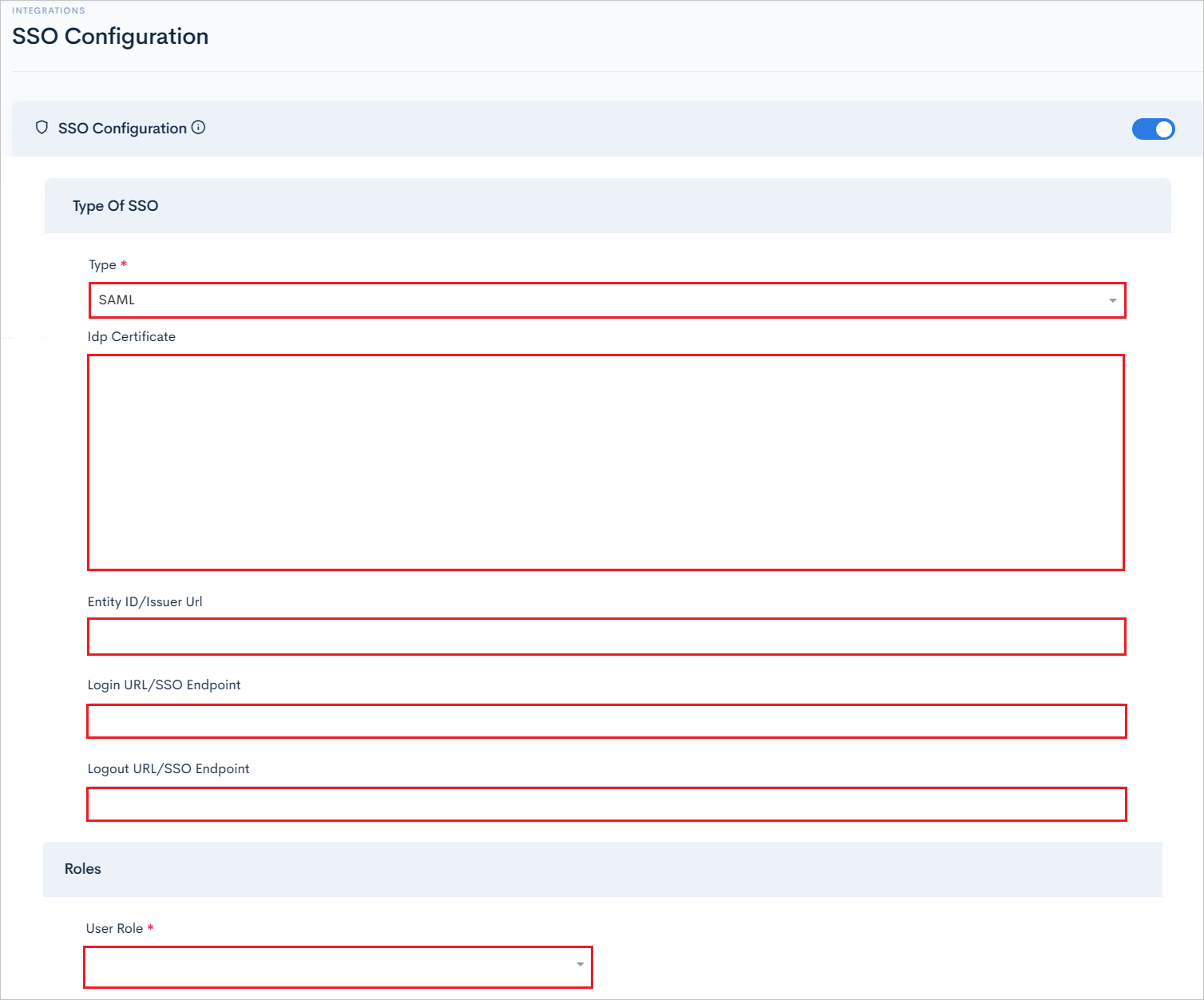Click the Type field label
The width and height of the screenshot is (1204, 1000).
[103, 265]
